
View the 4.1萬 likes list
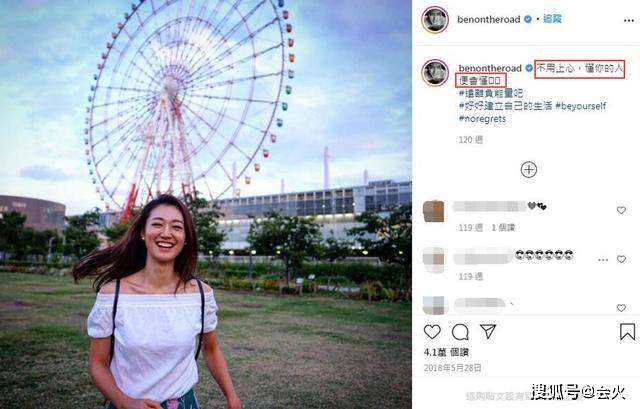[x=446, y=352]
